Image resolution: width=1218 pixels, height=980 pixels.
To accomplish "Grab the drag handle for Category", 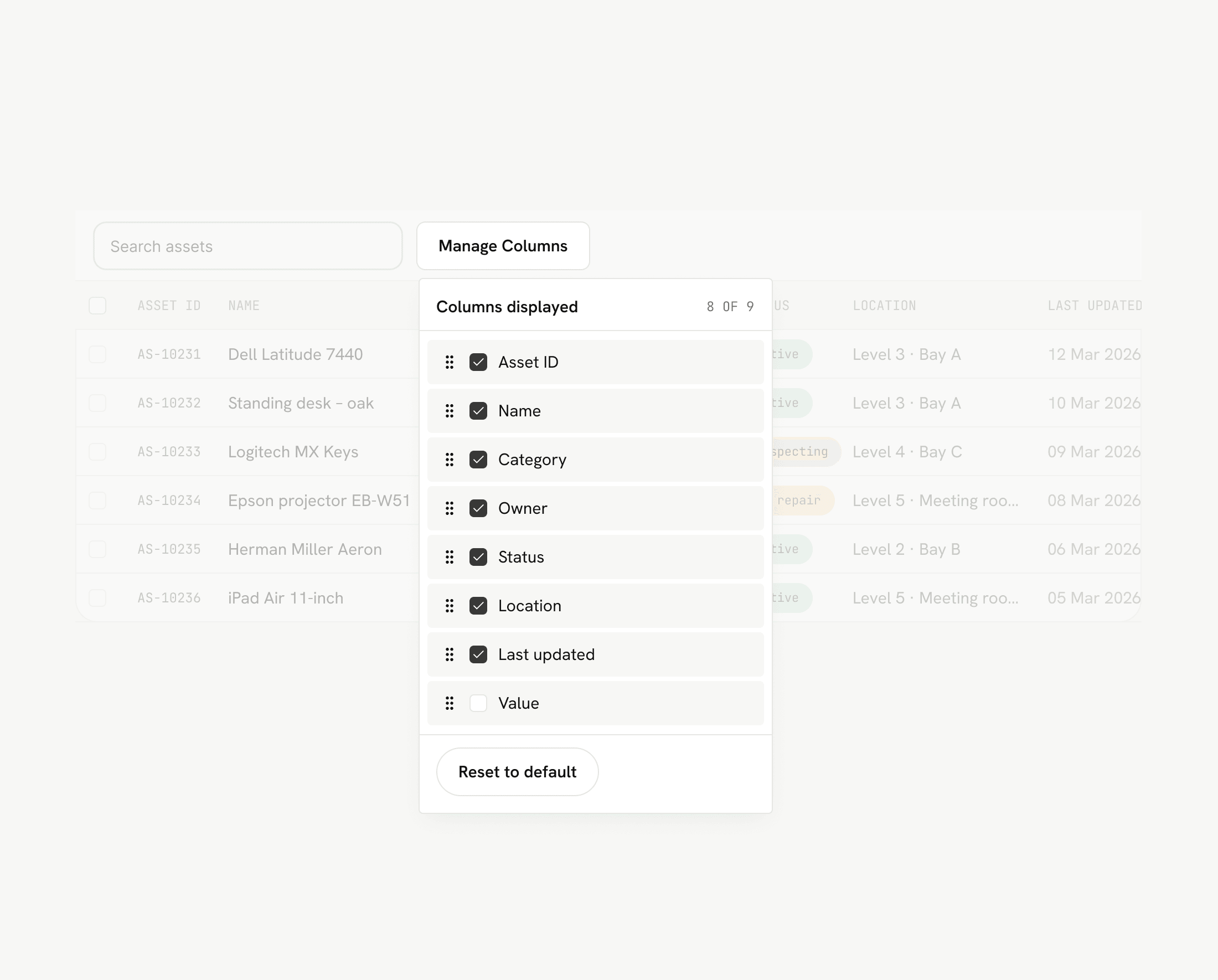I will 449,460.
